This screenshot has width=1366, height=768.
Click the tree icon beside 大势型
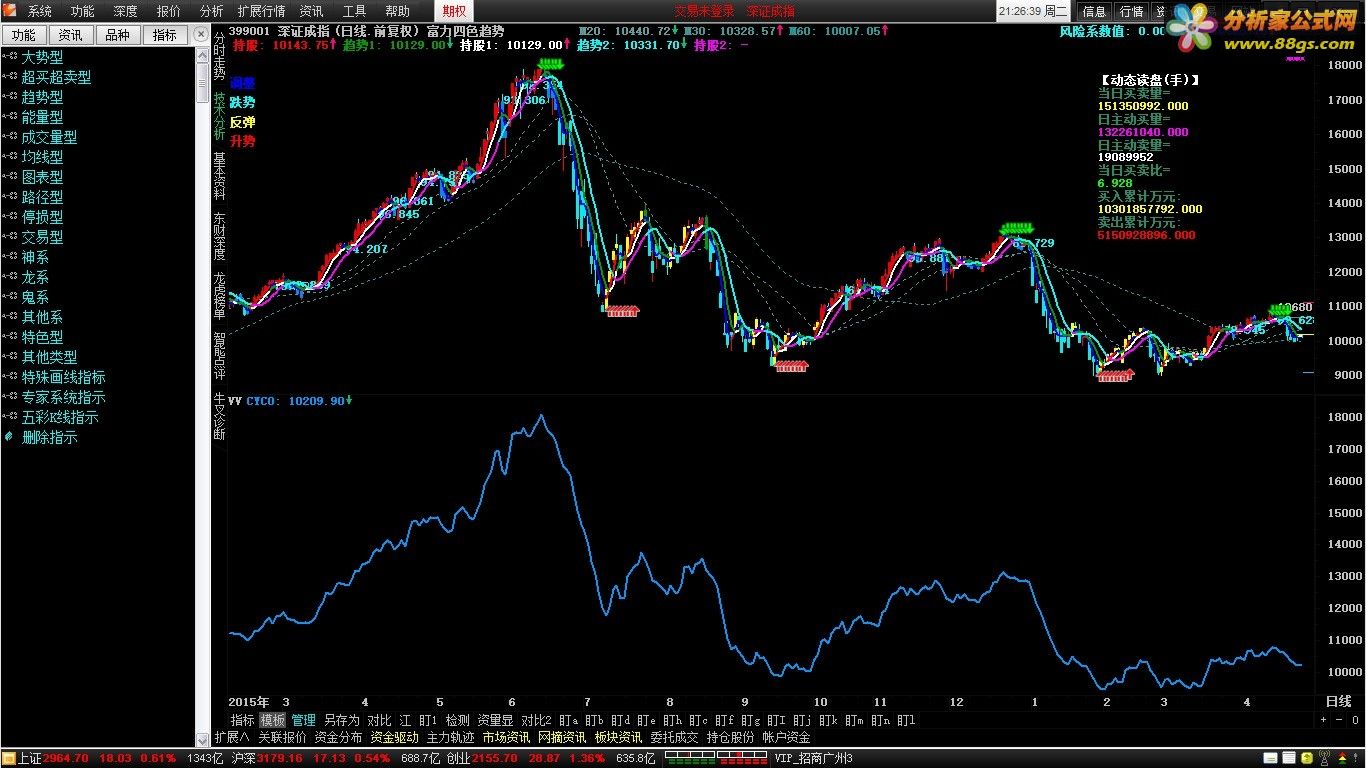pos(10,57)
